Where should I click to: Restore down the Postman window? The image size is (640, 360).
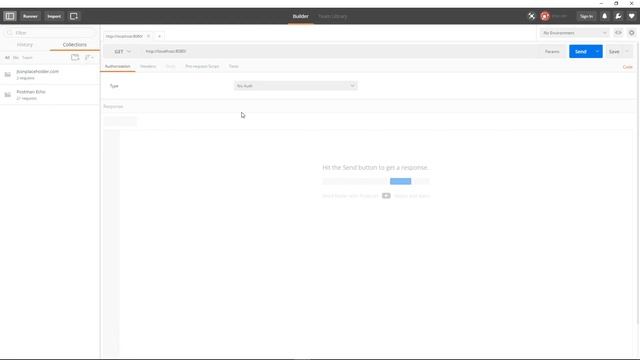(616, 3)
